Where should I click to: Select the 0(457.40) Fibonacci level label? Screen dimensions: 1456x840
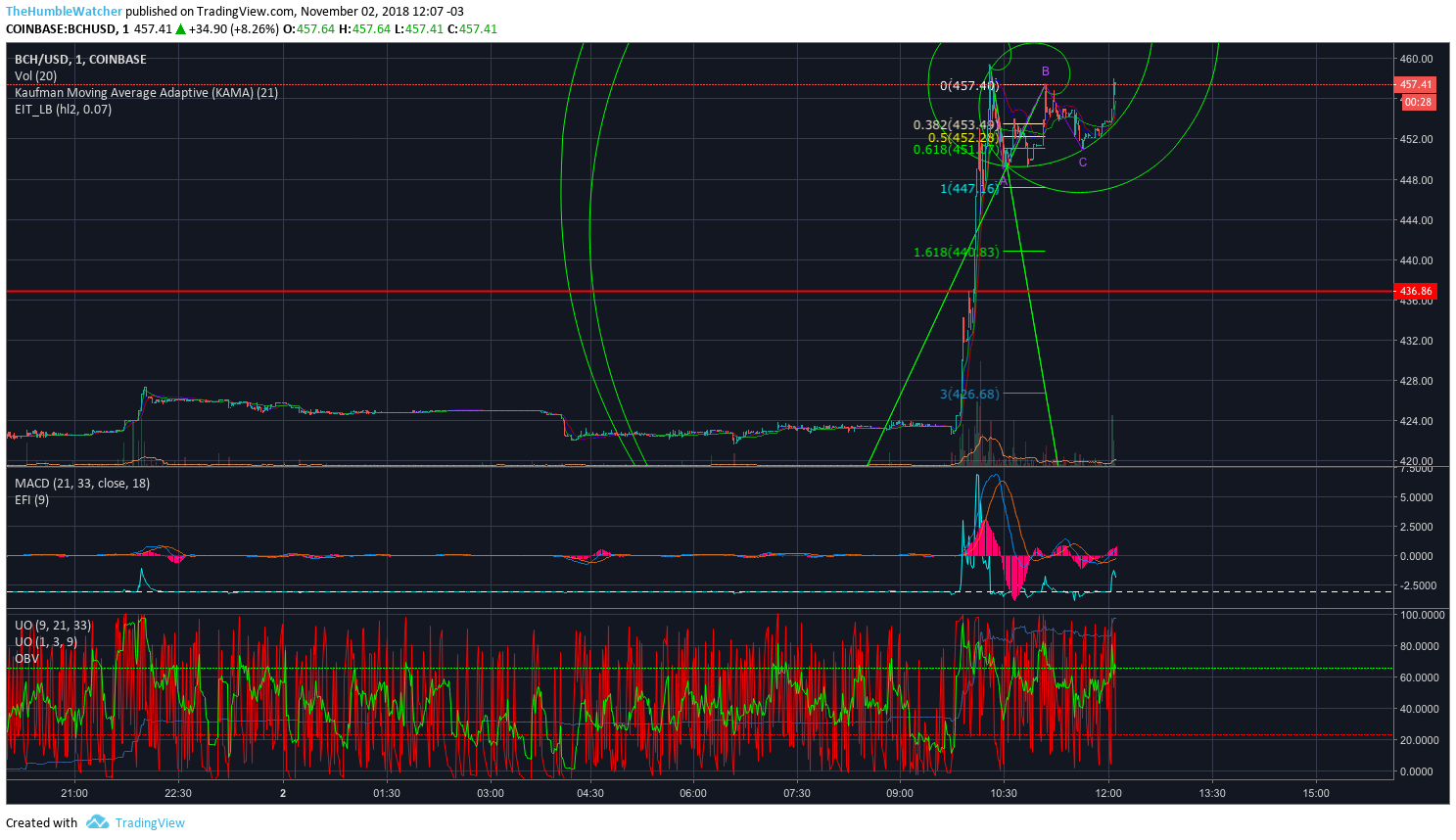click(x=968, y=85)
